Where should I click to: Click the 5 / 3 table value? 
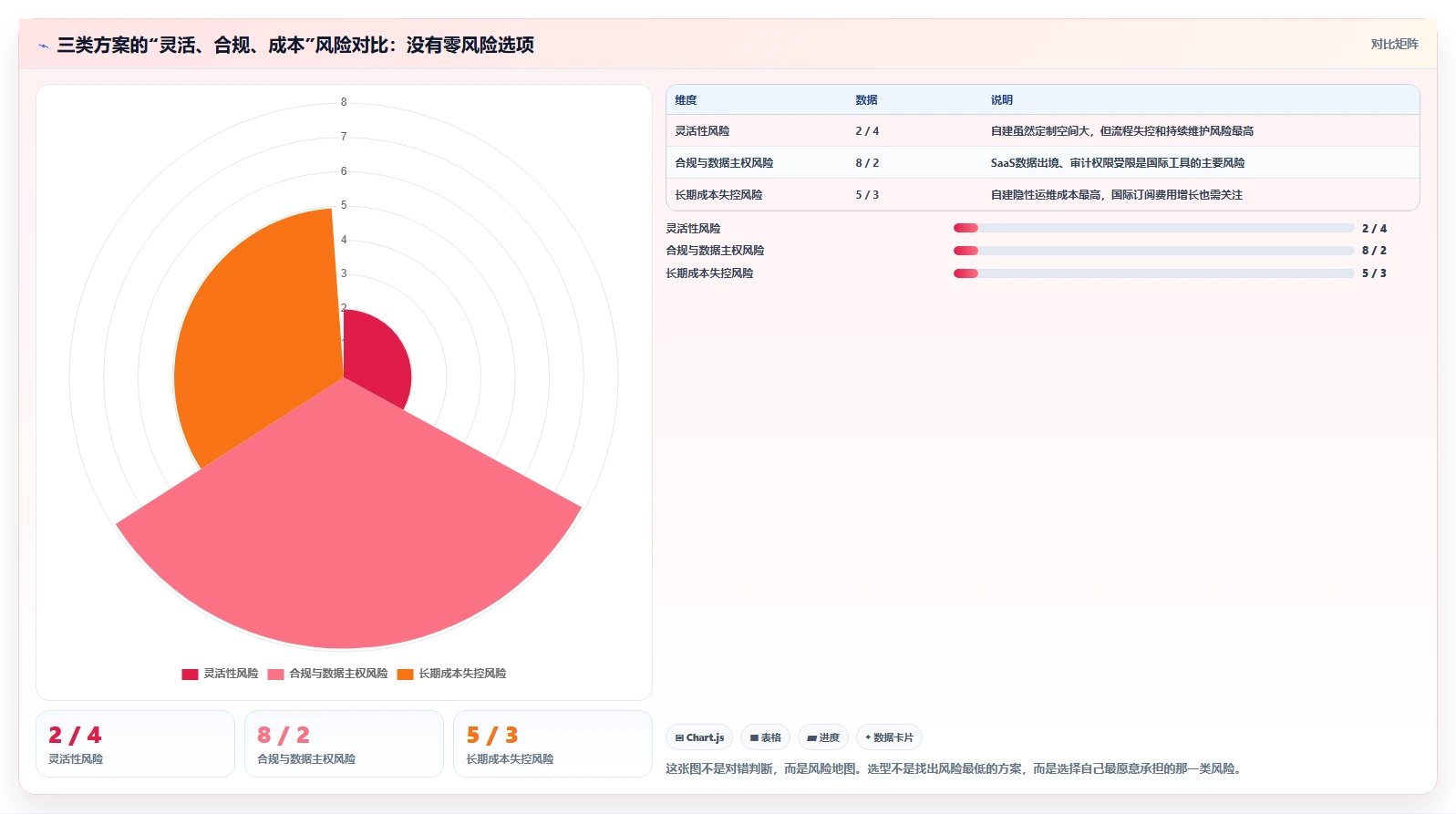pos(867,195)
